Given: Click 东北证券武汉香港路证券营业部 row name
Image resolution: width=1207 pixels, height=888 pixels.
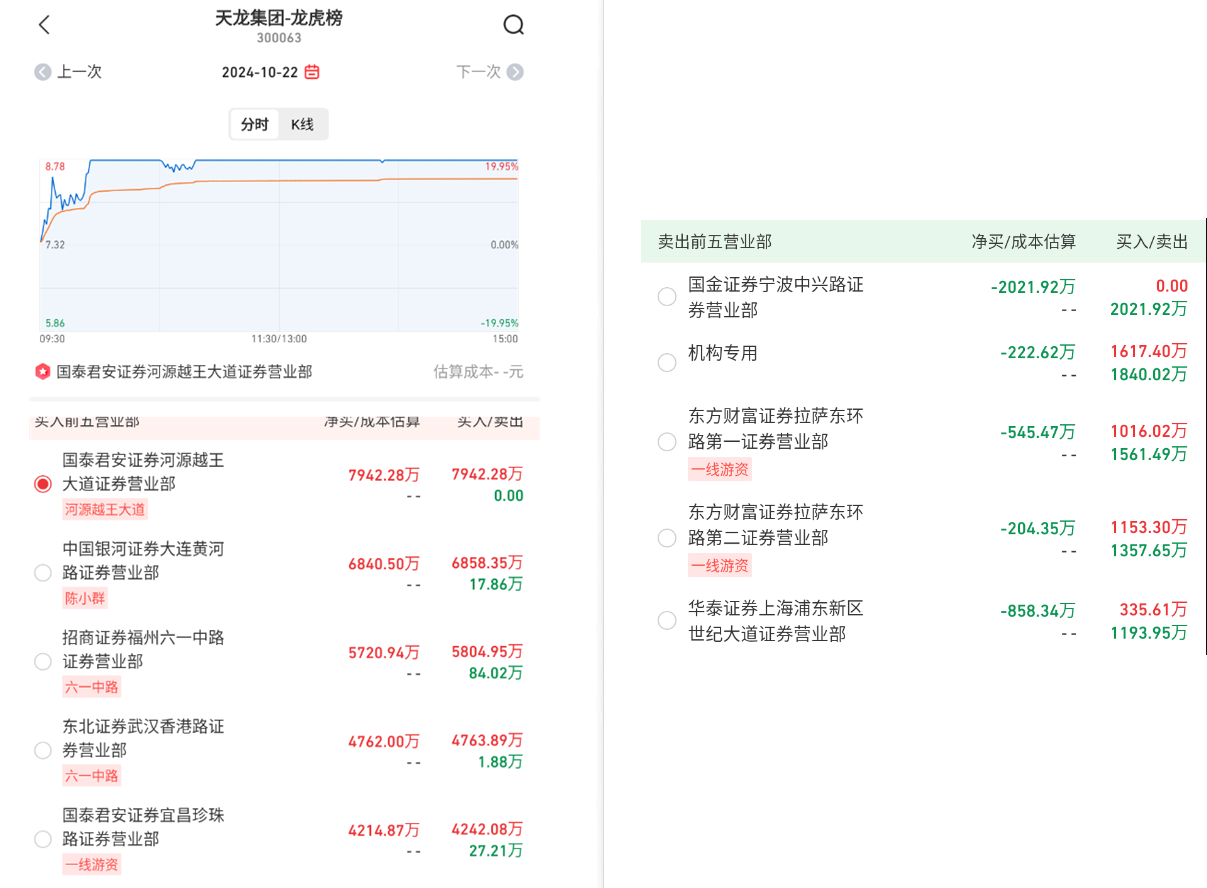Looking at the screenshot, I should (143, 738).
